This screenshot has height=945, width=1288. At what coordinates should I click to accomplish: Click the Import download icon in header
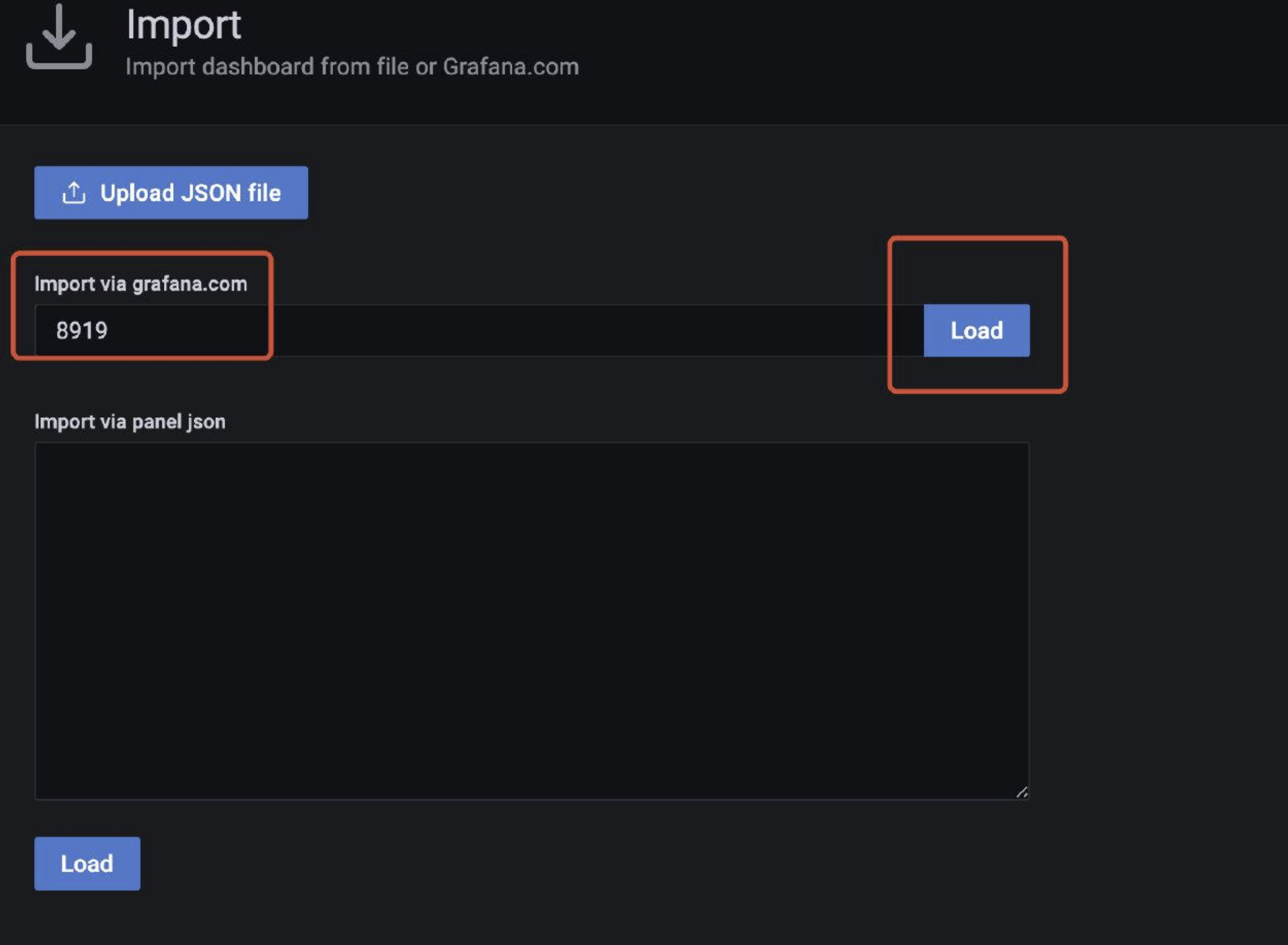tap(59, 37)
